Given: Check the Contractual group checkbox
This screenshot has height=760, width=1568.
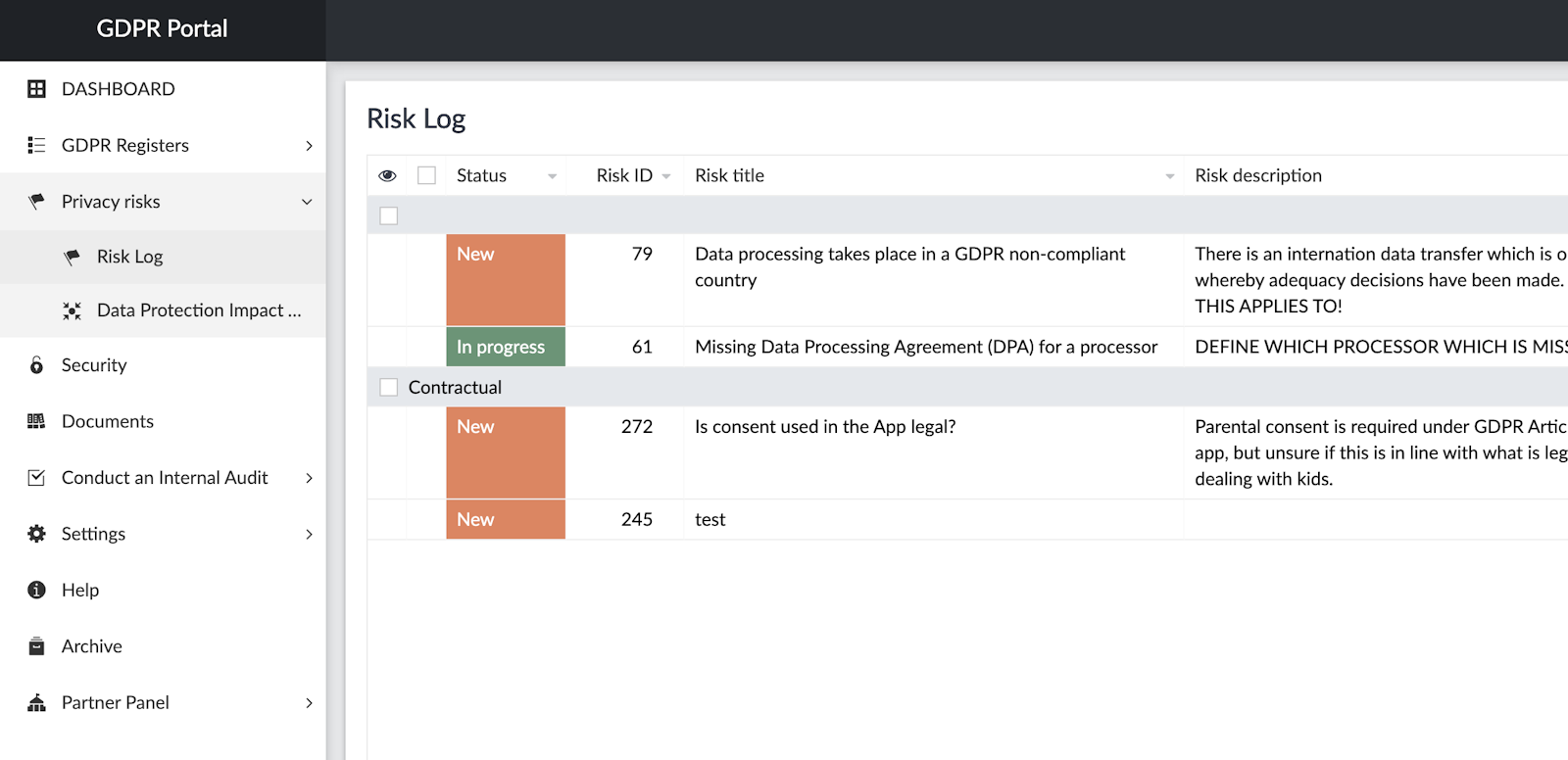Looking at the screenshot, I should click(389, 387).
